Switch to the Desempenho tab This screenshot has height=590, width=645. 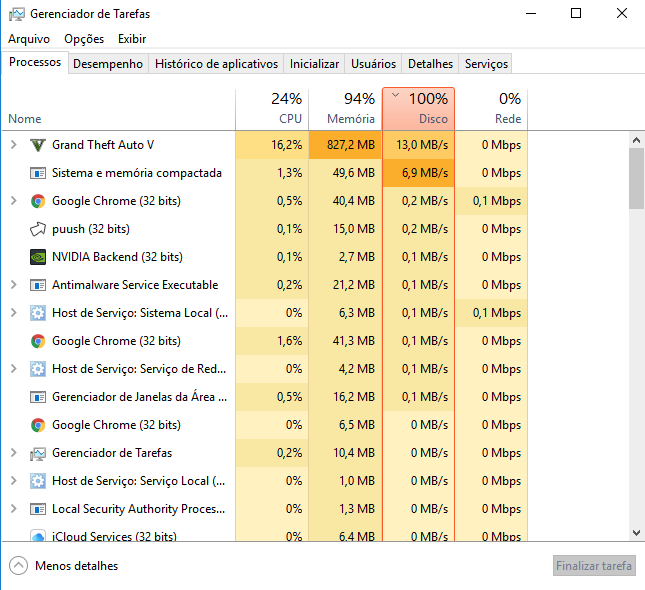[108, 64]
